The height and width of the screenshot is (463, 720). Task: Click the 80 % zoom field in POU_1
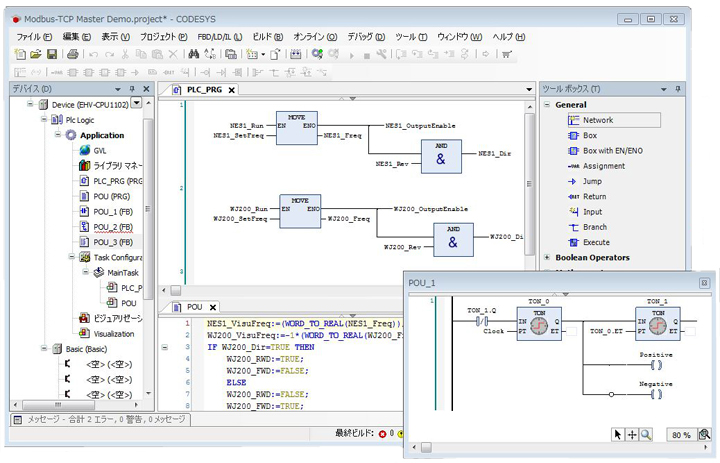(x=681, y=435)
